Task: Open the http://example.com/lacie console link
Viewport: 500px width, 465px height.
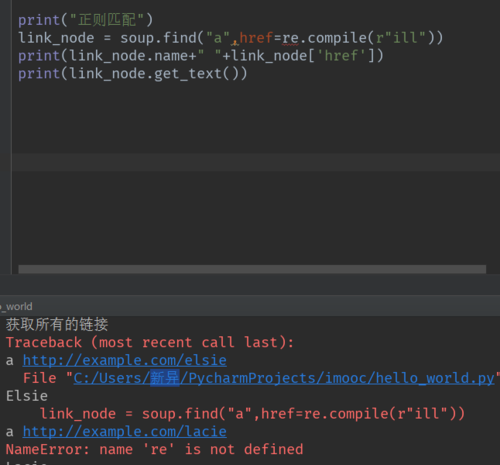Action: [x=125, y=432]
